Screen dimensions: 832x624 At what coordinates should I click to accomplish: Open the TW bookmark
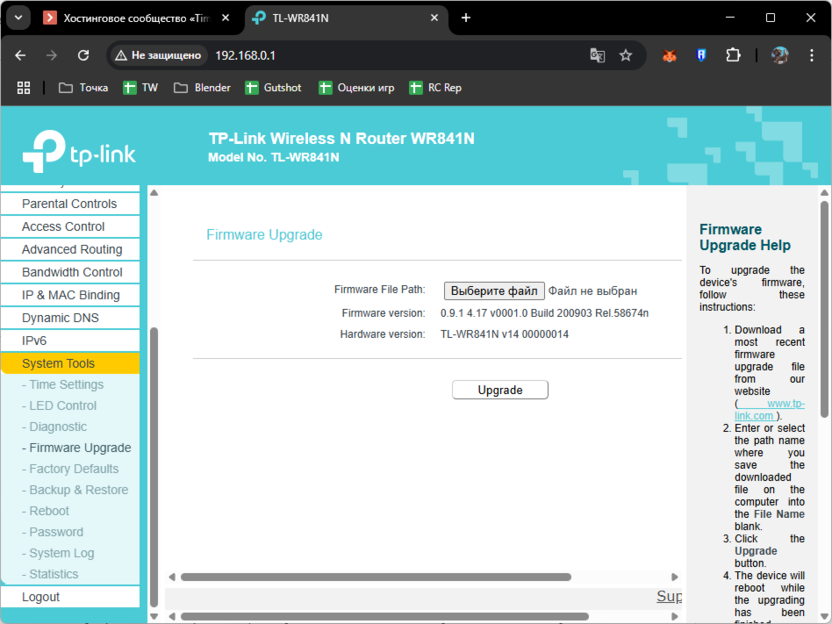click(141, 88)
